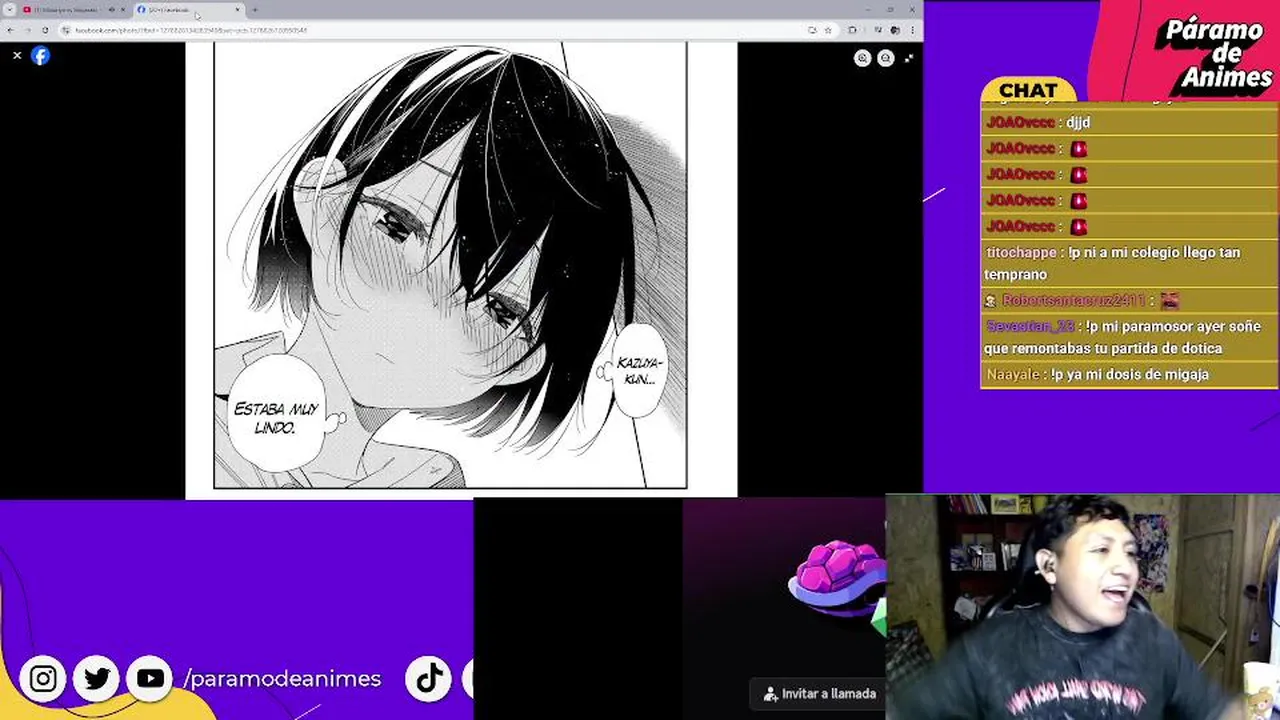Click the pink turtle shell avatar
The image size is (1280, 720).
pyautogui.click(x=838, y=578)
